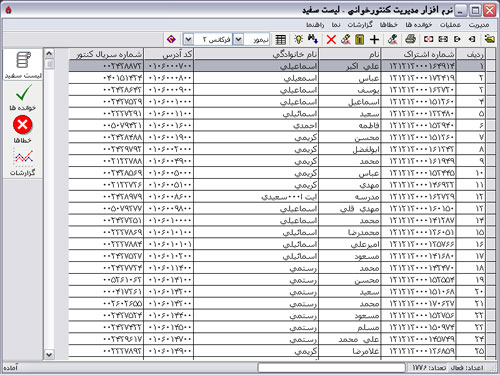Open the red cross خطاها sidebar item
The image size is (500, 375).
tap(23, 129)
